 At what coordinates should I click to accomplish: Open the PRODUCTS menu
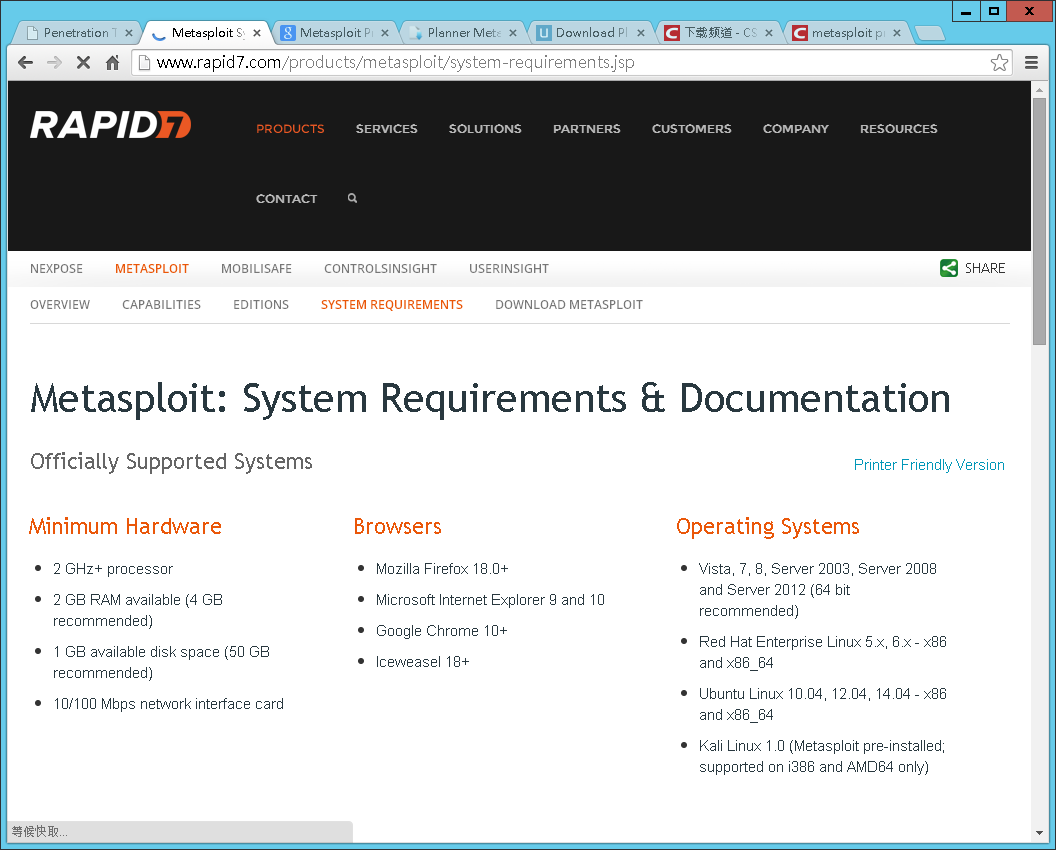click(x=290, y=129)
